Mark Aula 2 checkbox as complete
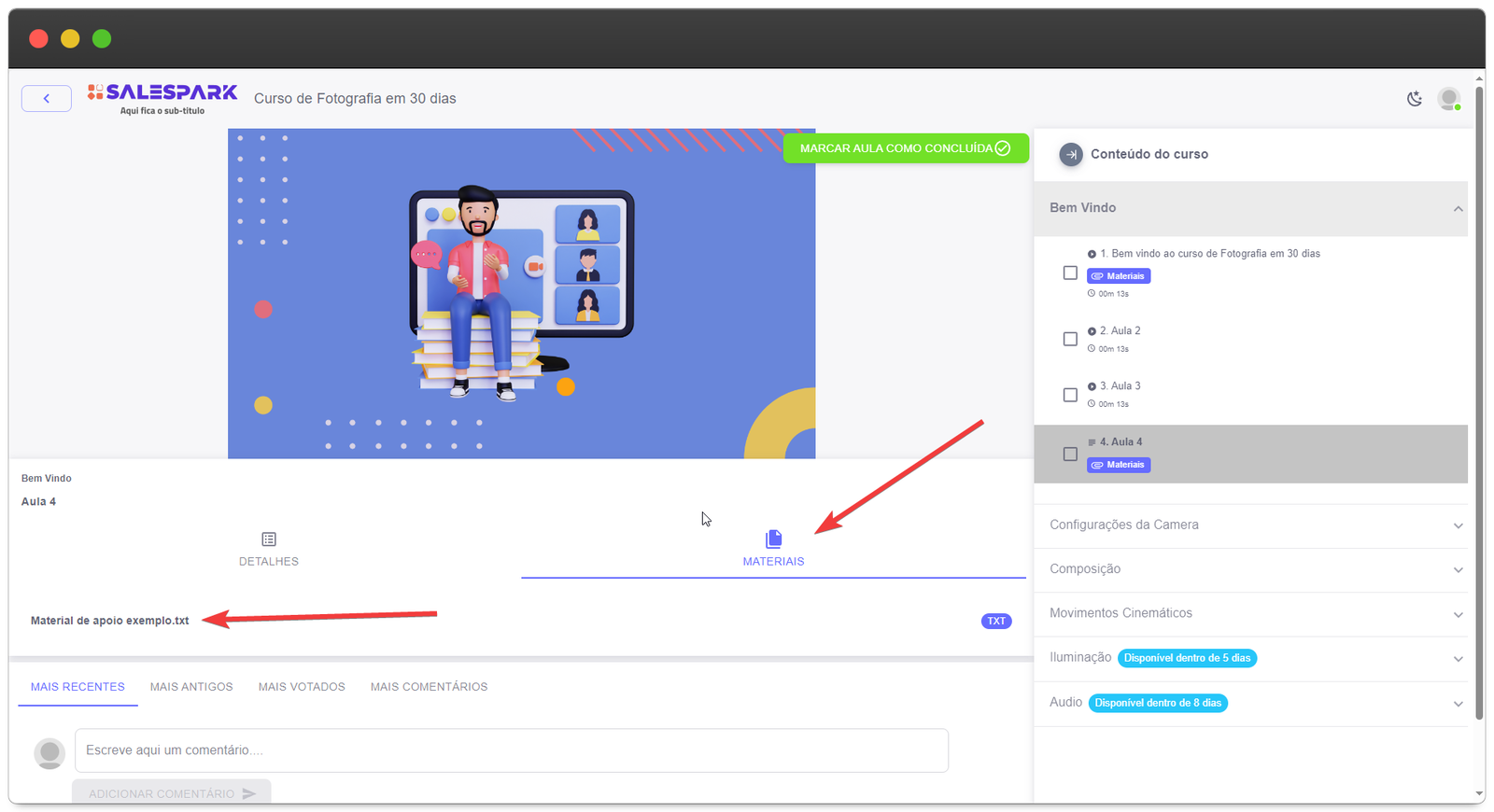 pos(1070,339)
